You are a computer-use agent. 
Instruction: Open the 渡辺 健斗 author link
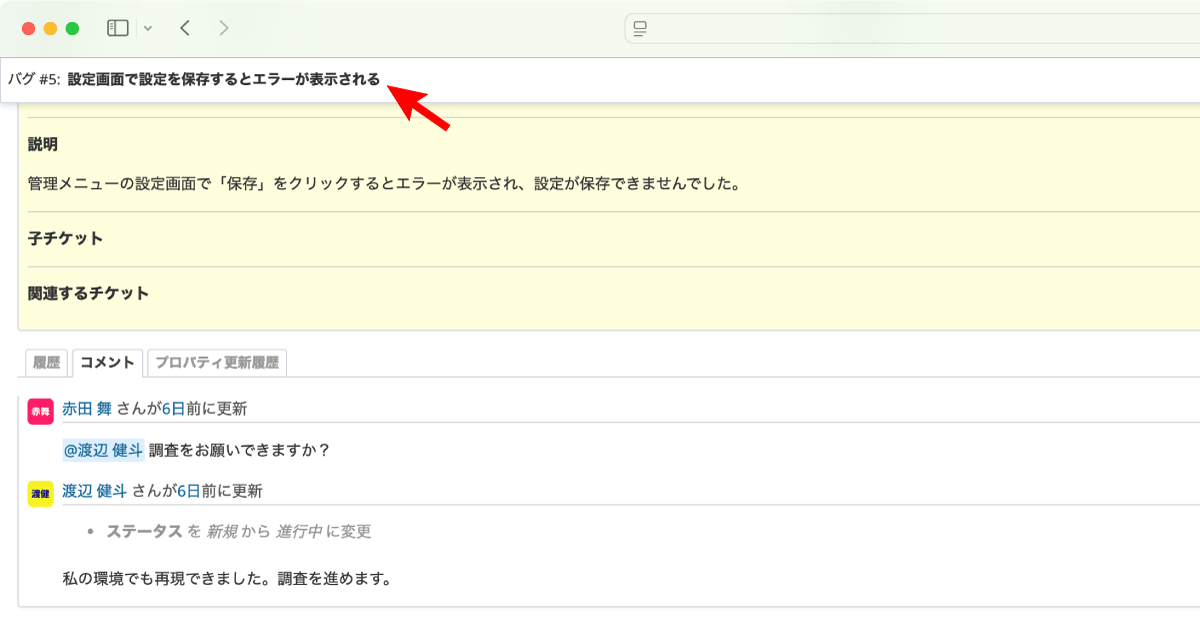point(94,491)
